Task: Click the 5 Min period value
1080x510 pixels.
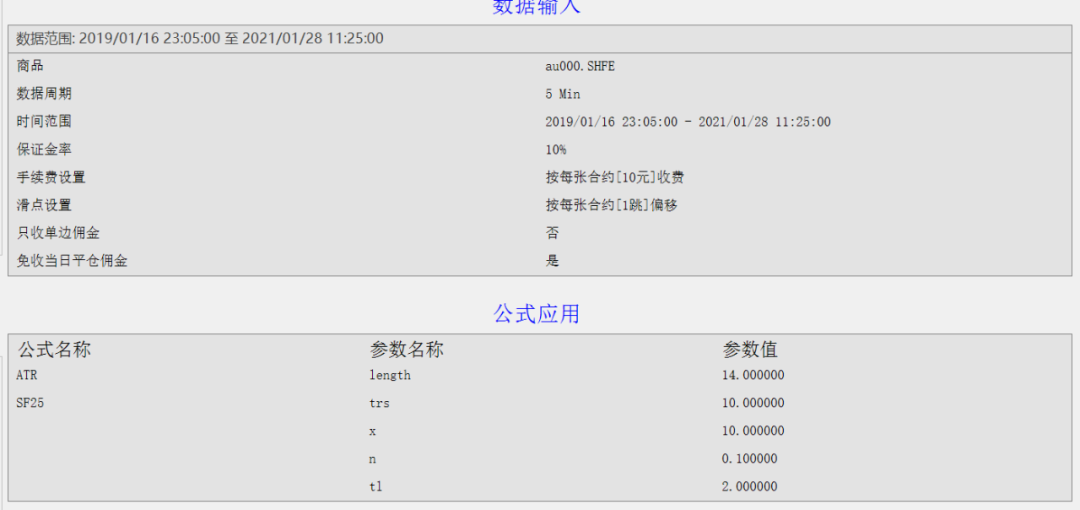Action: pos(563,94)
